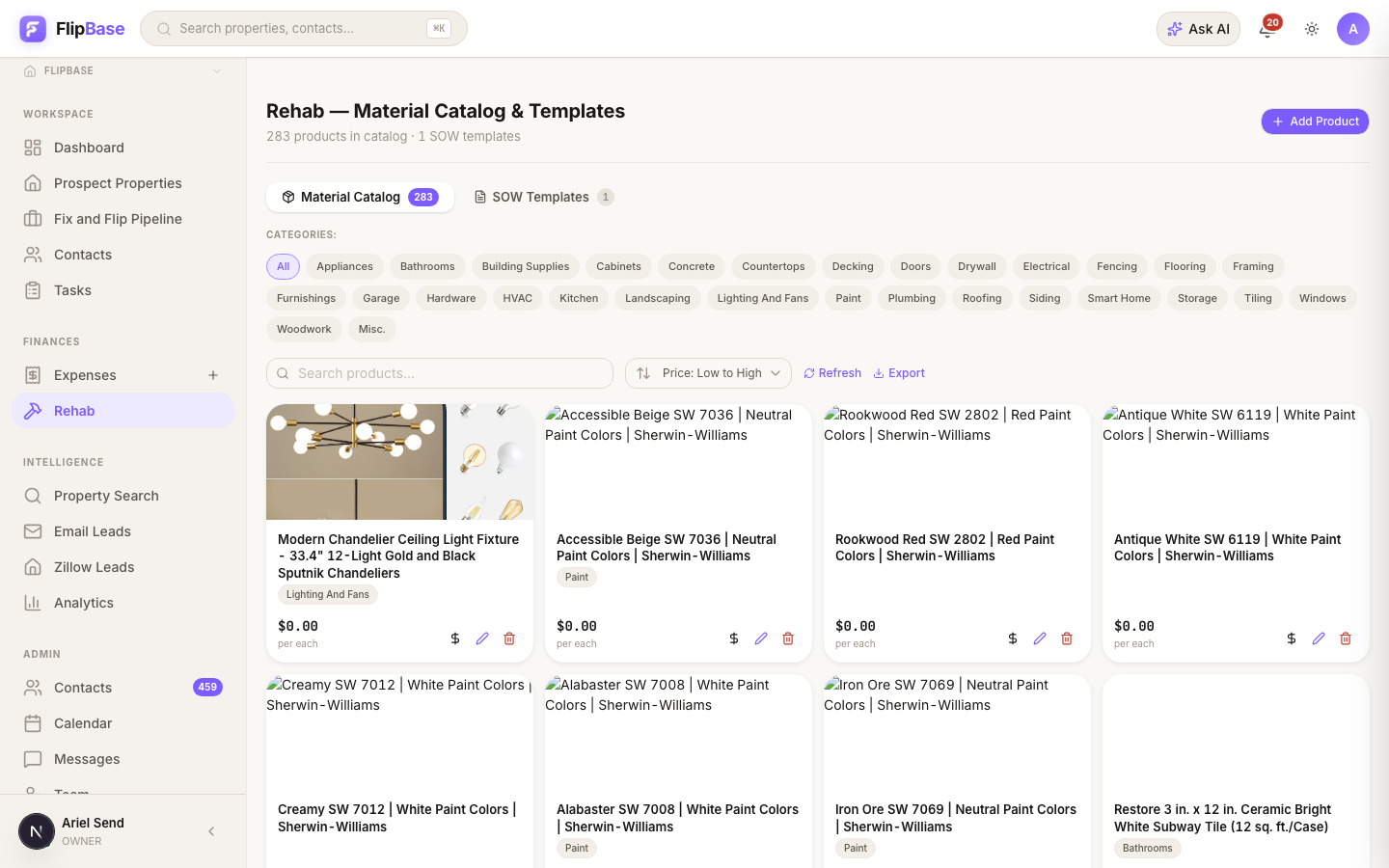Open Tasks in the sidebar

coord(123,290)
